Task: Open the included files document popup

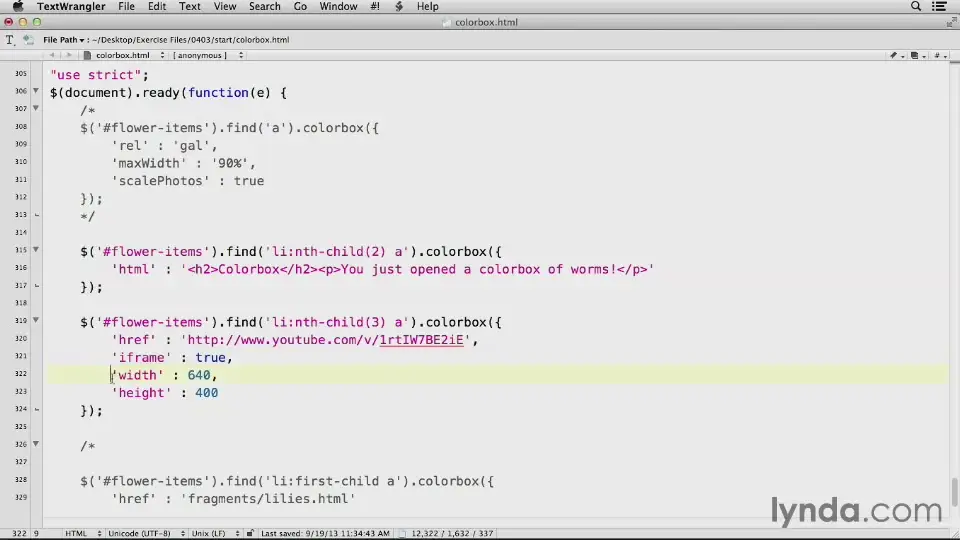Action: pos(917,55)
